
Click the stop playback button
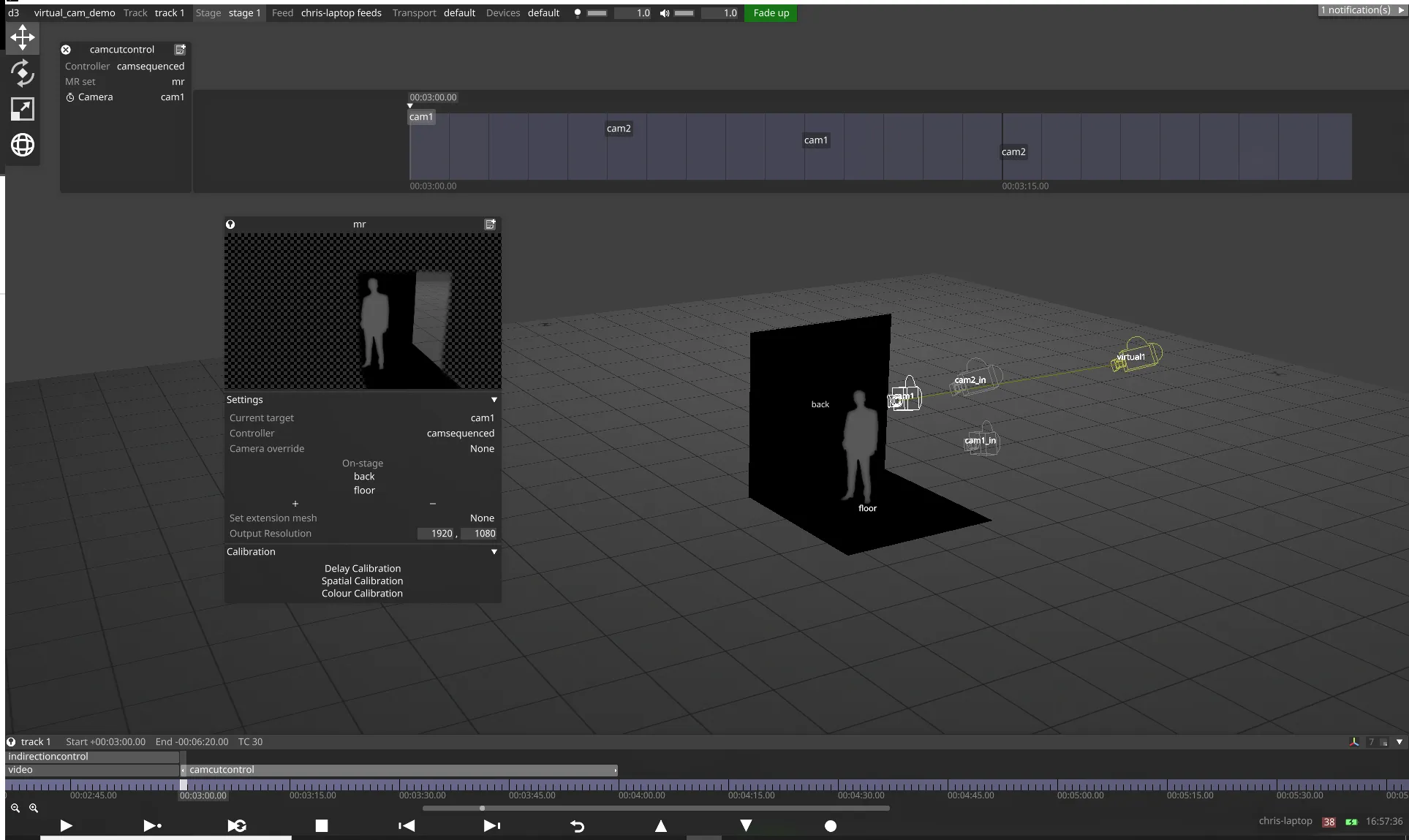tap(321, 825)
